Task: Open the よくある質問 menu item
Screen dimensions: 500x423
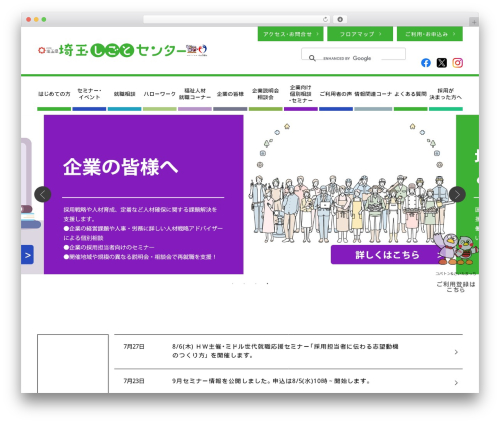Action: tap(410, 94)
